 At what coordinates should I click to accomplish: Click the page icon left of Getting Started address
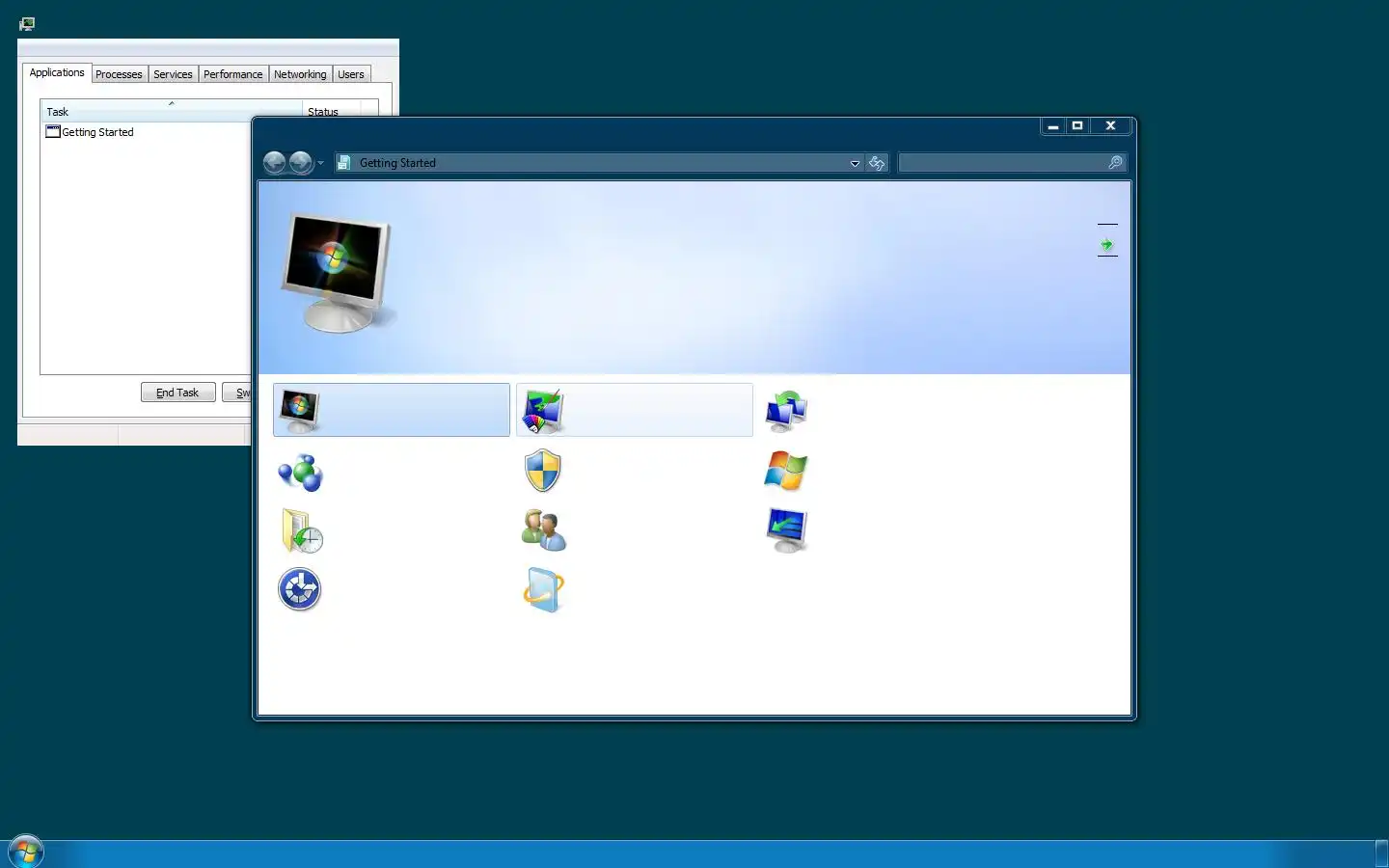pyautogui.click(x=344, y=163)
